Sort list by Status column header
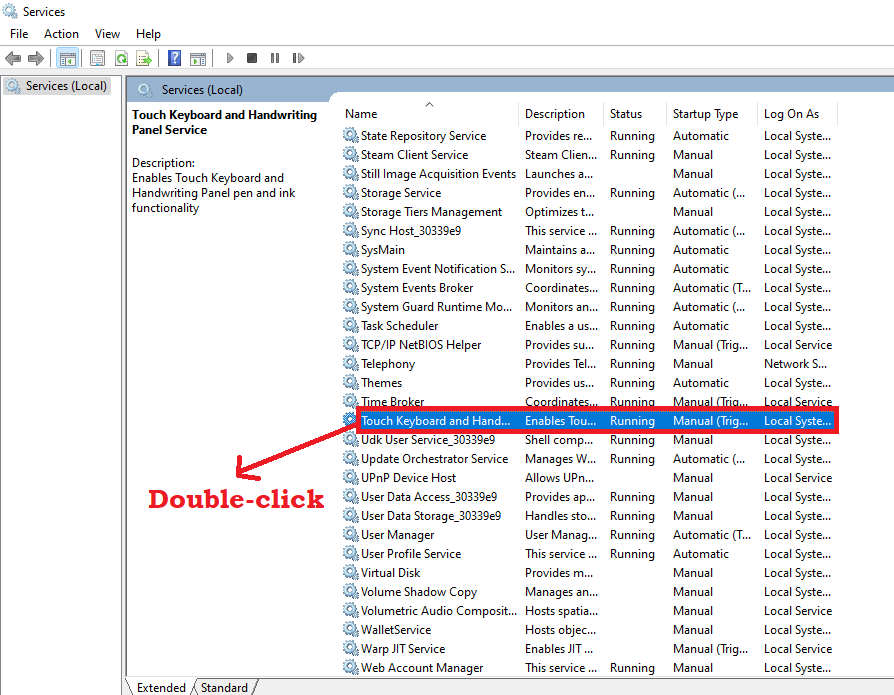 point(626,114)
